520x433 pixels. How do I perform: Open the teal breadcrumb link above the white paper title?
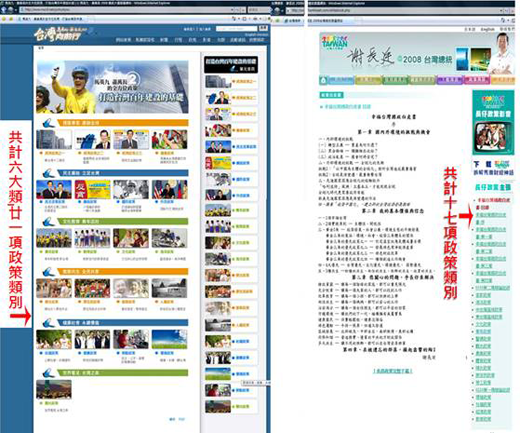347,107
